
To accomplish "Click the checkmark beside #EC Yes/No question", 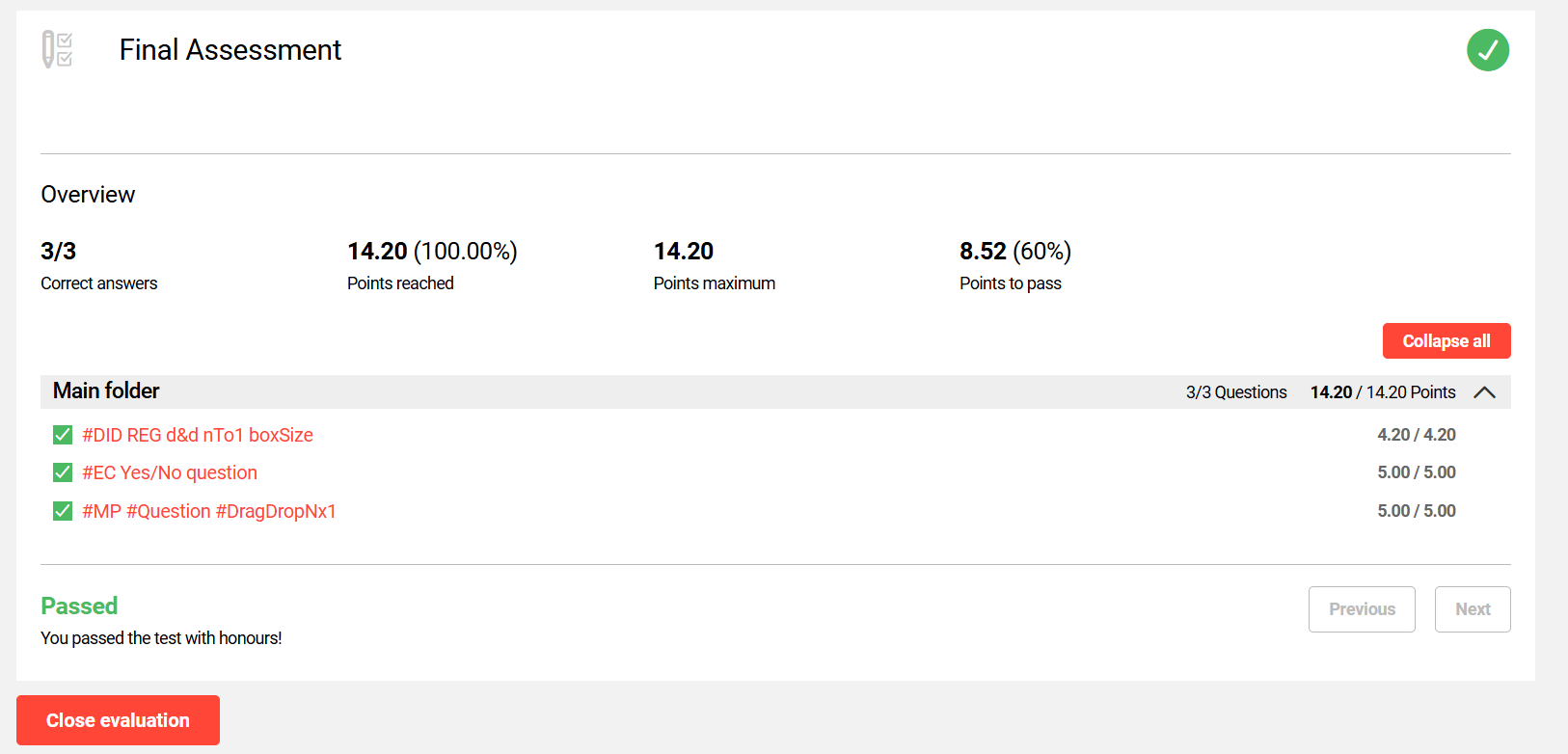I will (63, 472).
